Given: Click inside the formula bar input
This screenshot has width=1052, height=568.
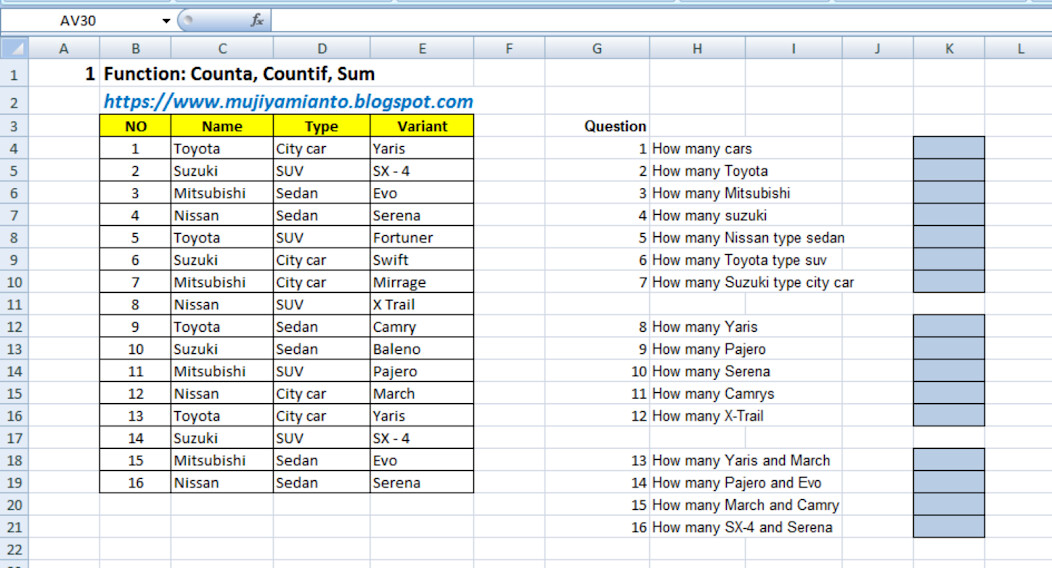Looking at the screenshot, I should coord(661,21).
